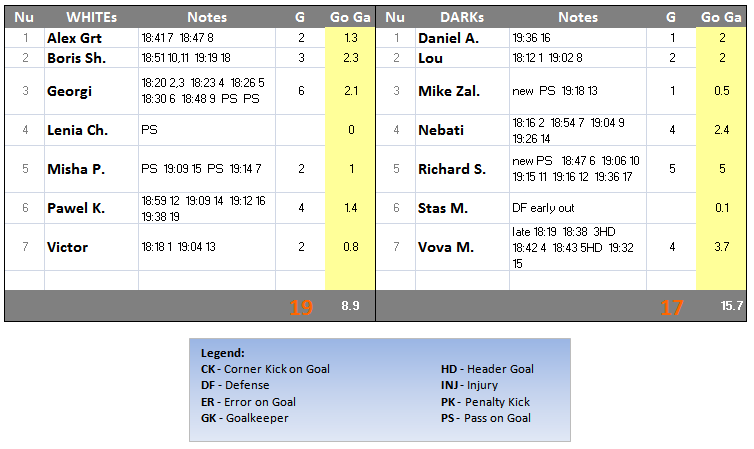This screenshot has width=754, height=449.
Task: Select the Nebati name cell
Action: 440,130
